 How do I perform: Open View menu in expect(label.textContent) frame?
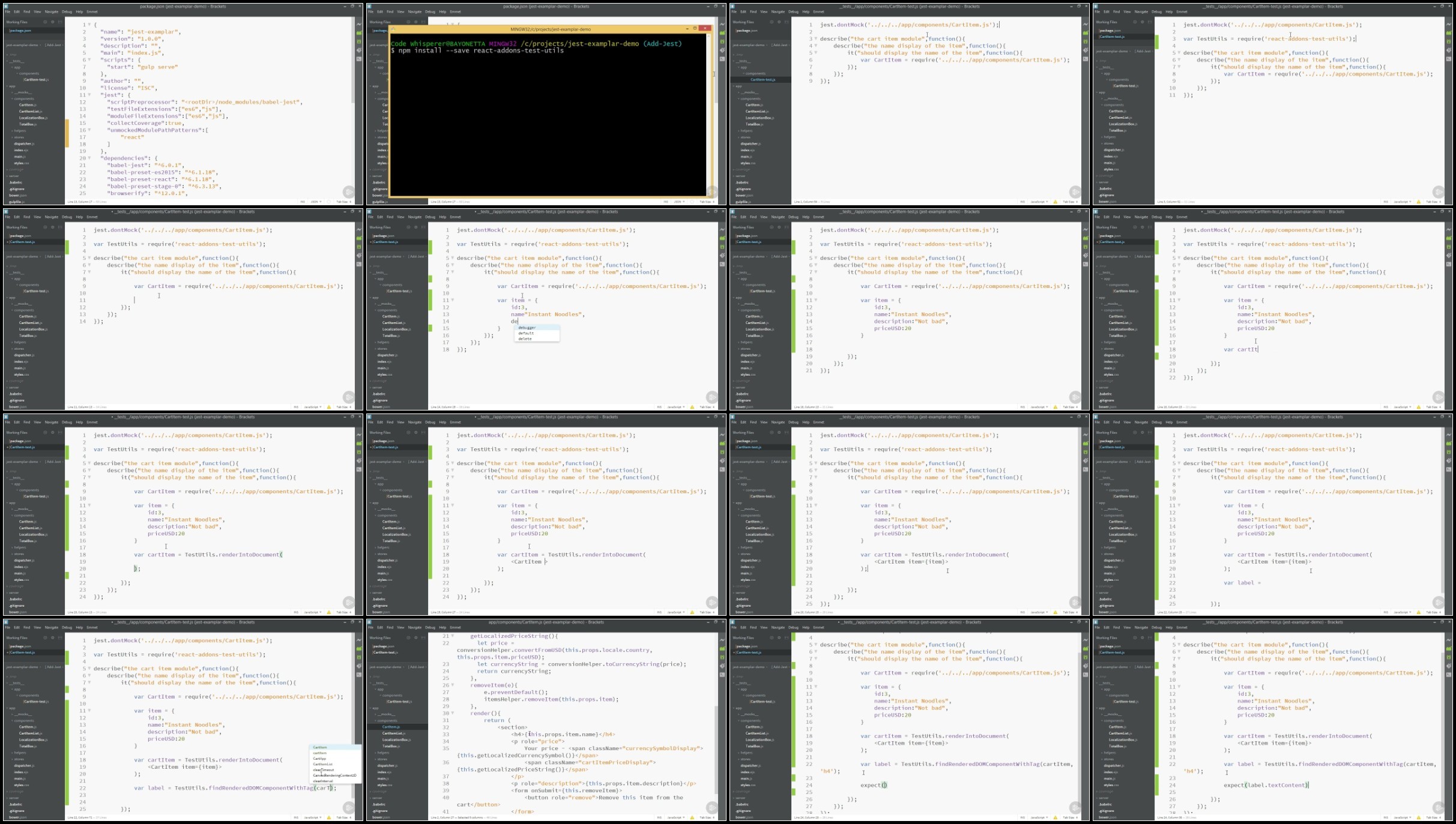pos(1127,627)
